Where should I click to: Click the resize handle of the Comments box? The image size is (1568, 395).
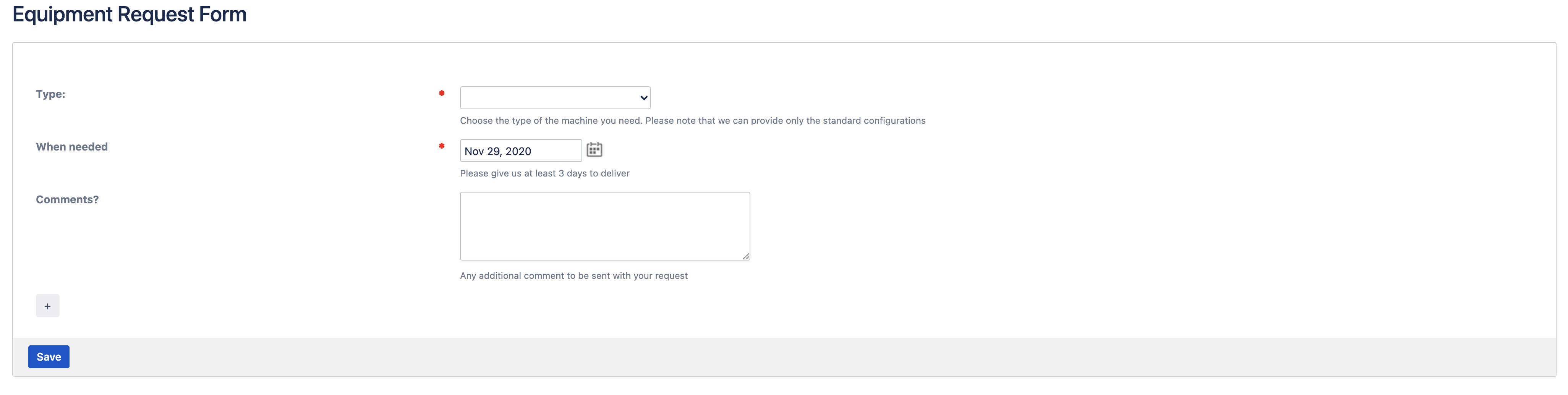point(747,256)
